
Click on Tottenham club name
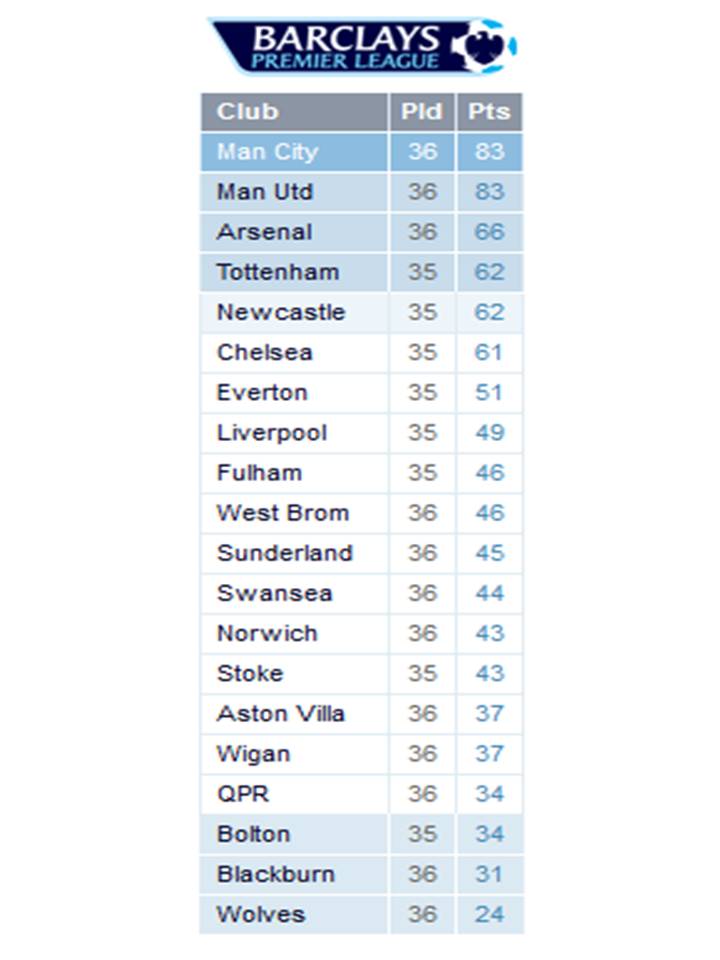click(277, 272)
